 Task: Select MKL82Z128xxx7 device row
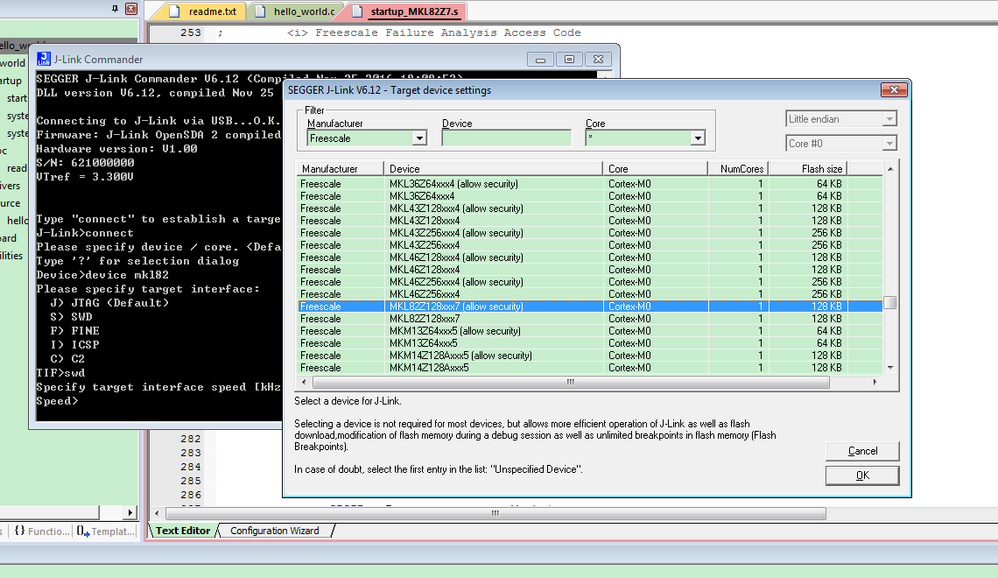589,319
